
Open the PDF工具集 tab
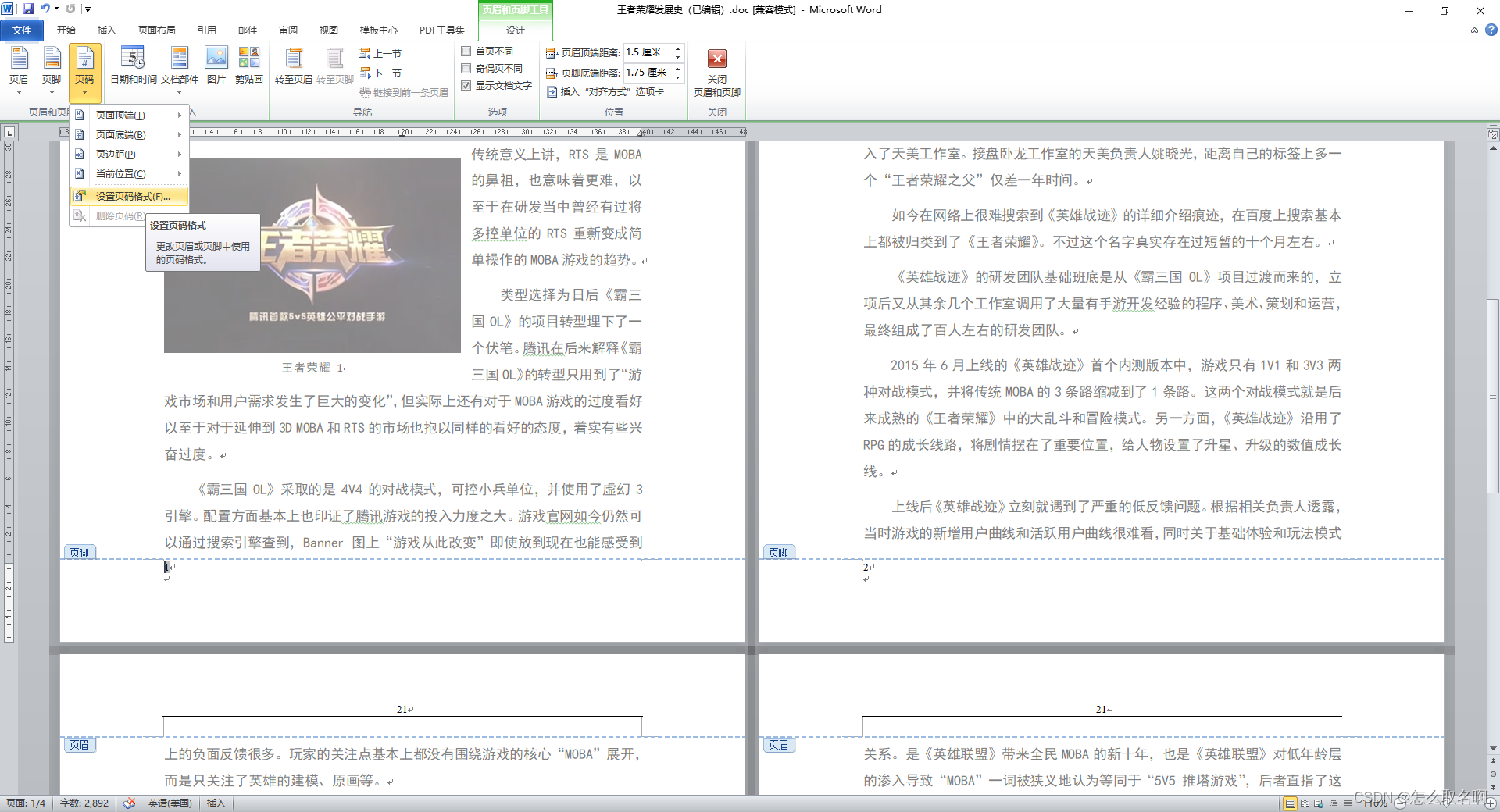click(442, 30)
